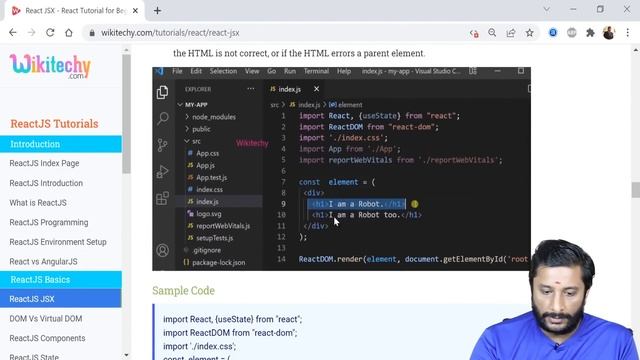The image size is (640, 360).
Task: Open the Go menu
Action: coord(271,71)
